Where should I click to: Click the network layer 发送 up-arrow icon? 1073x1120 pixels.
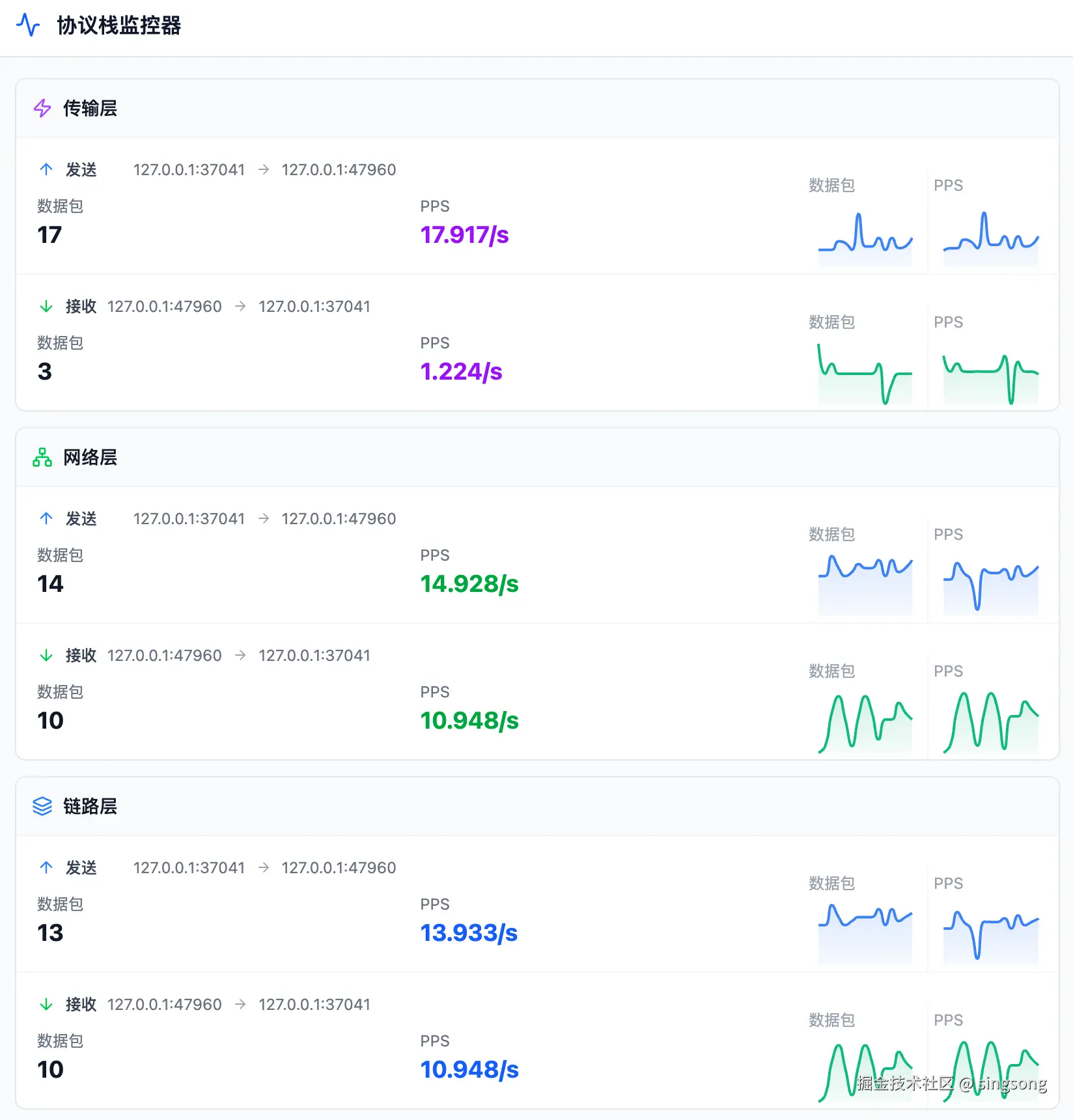point(46,518)
